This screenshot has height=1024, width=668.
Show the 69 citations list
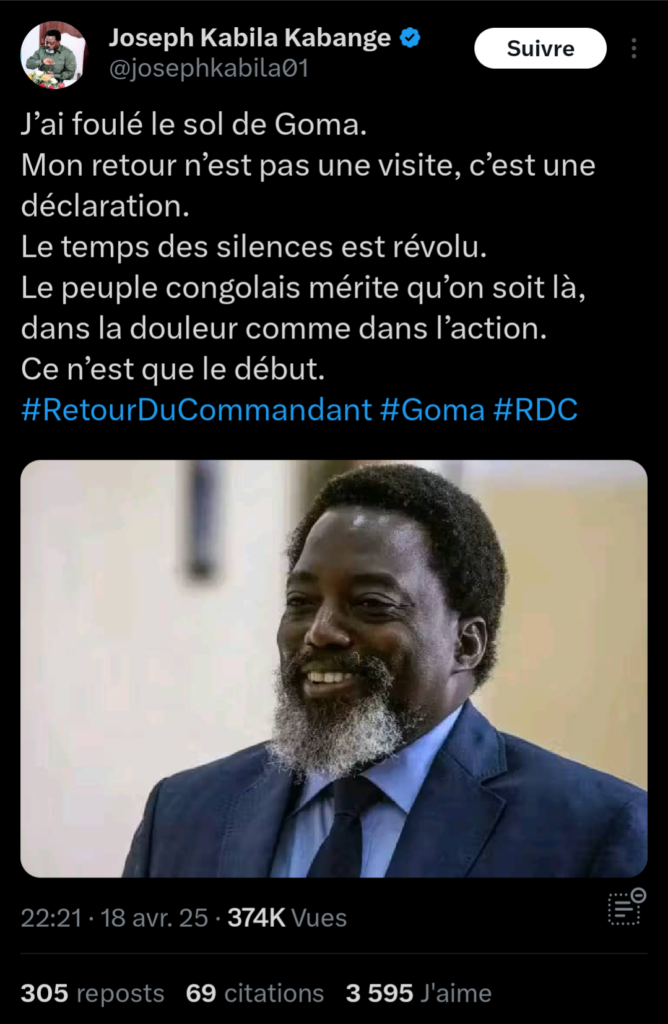[x=255, y=993]
